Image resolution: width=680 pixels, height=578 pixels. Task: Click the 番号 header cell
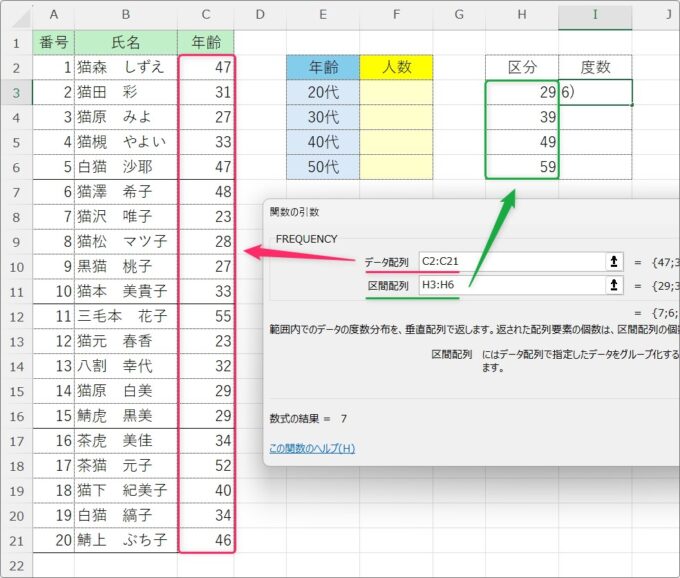pyautogui.click(x=53, y=42)
